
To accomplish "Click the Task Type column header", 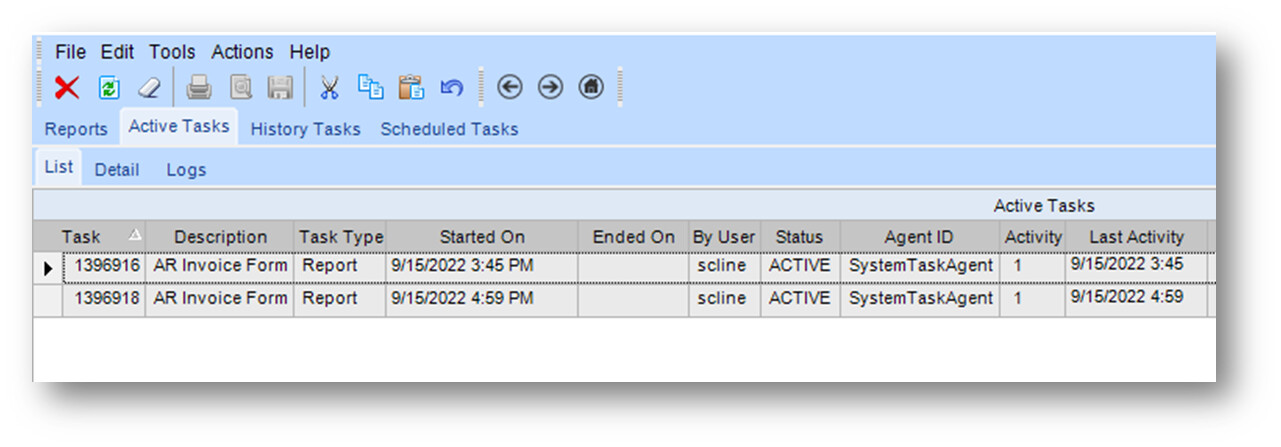I will pyautogui.click(x=340, y=237).
